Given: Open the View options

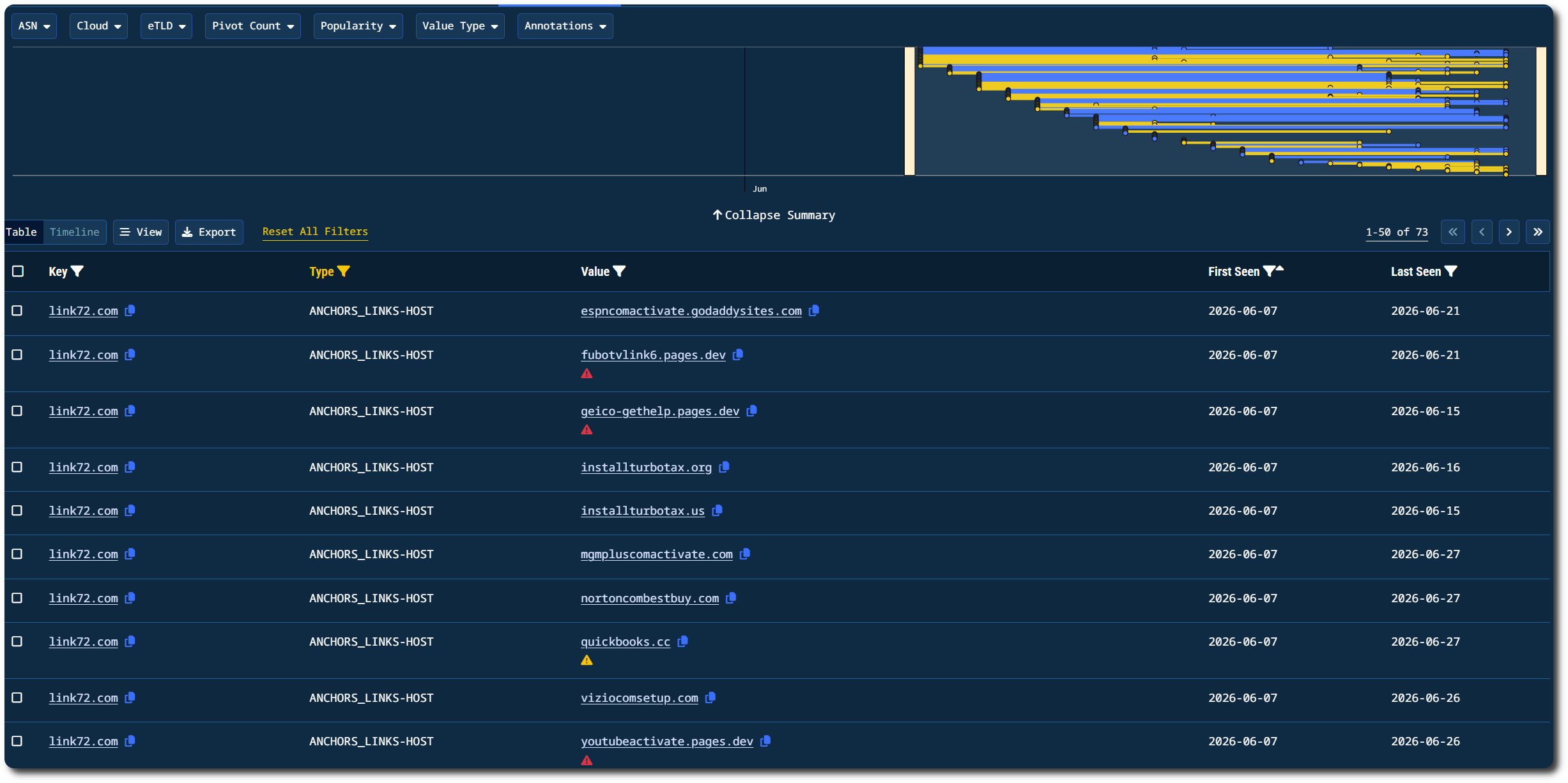Looking at the screenshot, I should tap(141, 232).
